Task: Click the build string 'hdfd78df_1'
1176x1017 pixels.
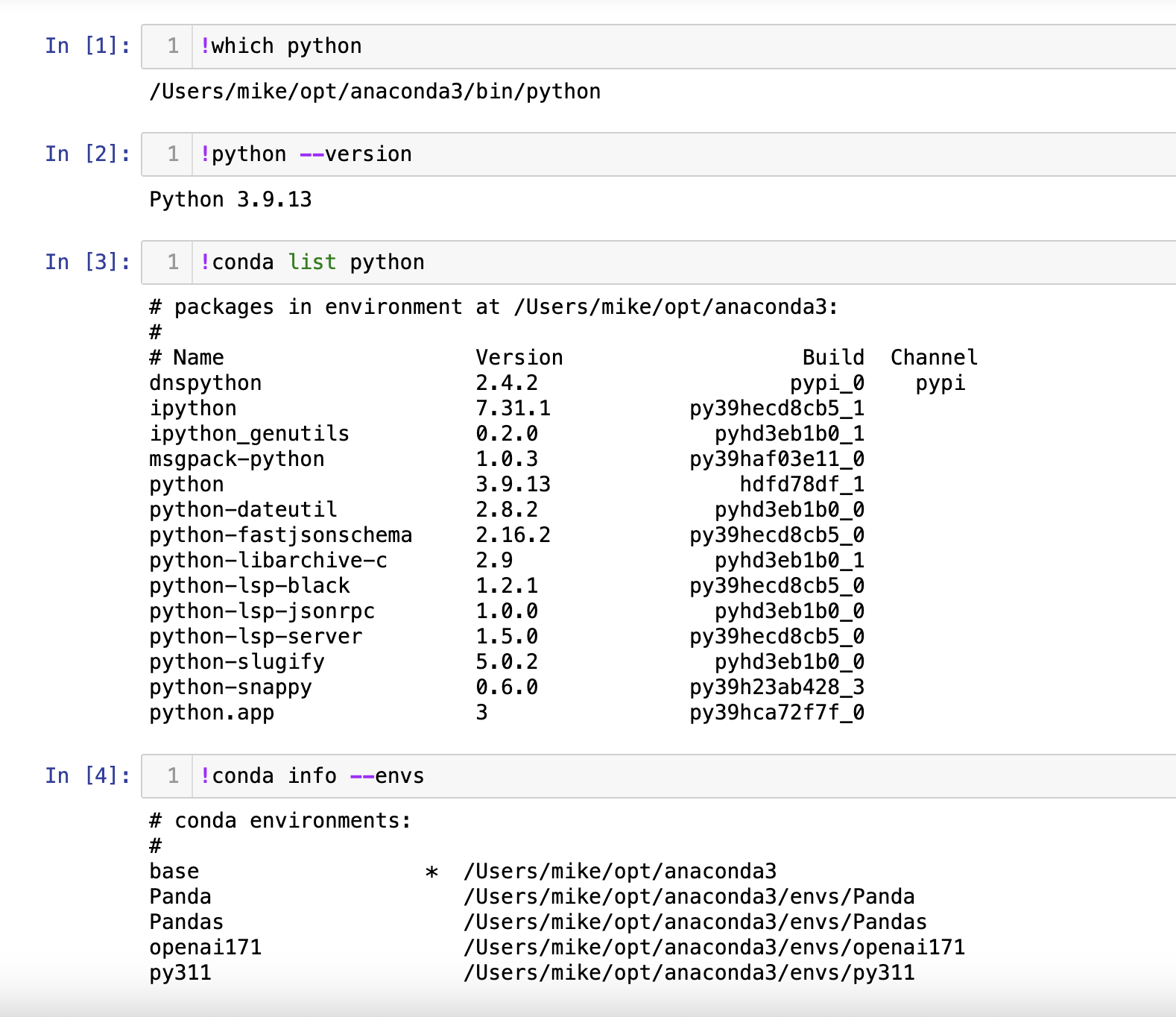Action: pos(802,485)
